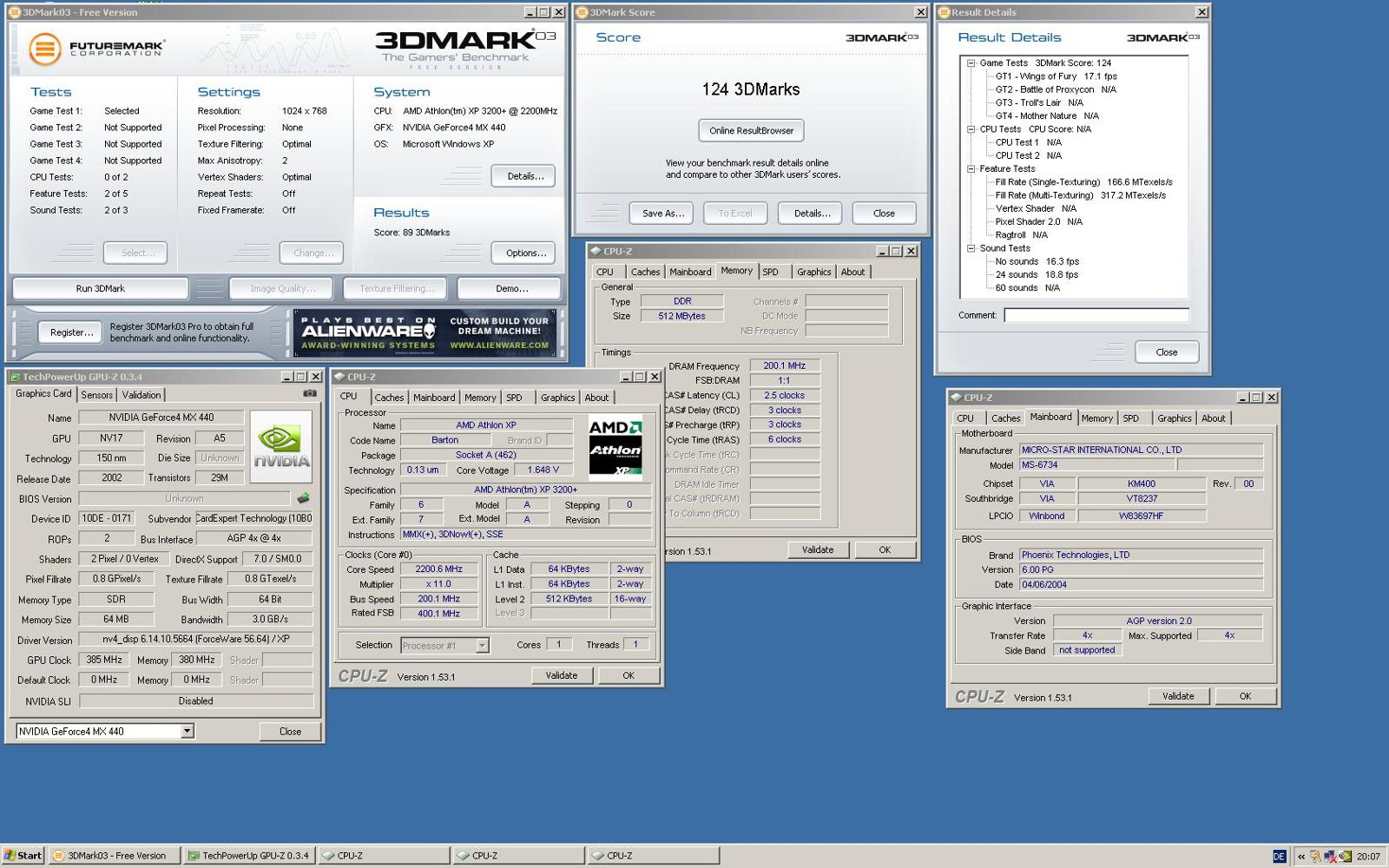The width and height of the screenshot is (1389, 868).
Task: Select the 'No sounds 16.3 fps' row
Action: click(1037, 261)
